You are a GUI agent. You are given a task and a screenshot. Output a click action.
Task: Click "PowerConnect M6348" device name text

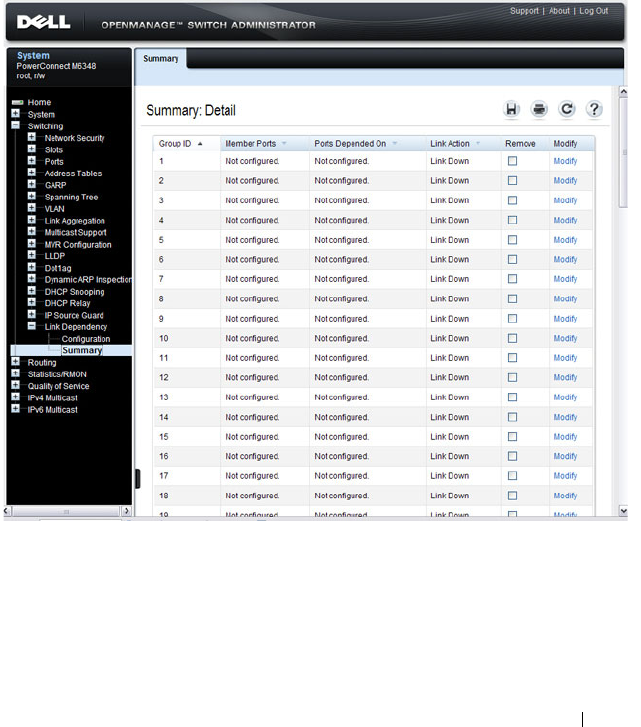[57, 66]
